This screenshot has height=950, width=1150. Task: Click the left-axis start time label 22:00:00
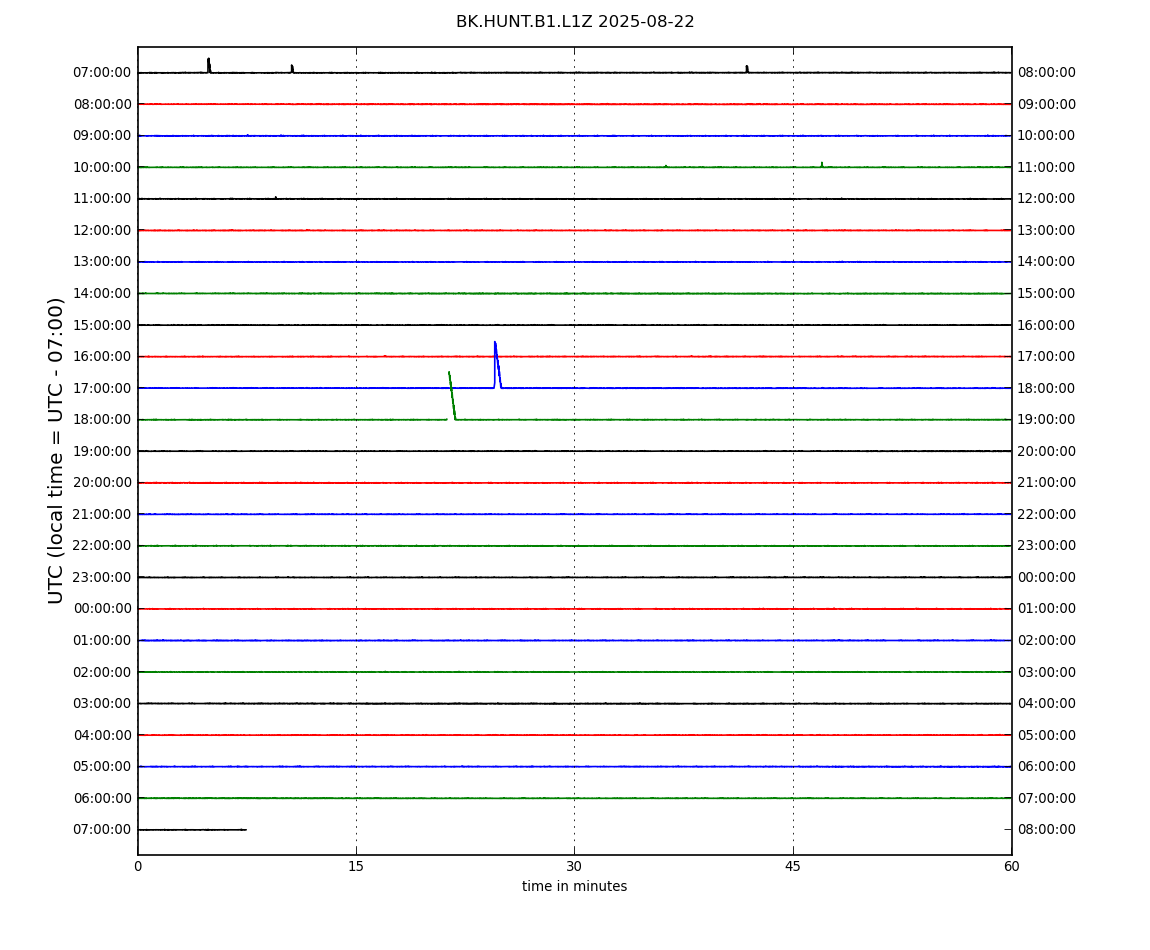(x=102, y=546)
